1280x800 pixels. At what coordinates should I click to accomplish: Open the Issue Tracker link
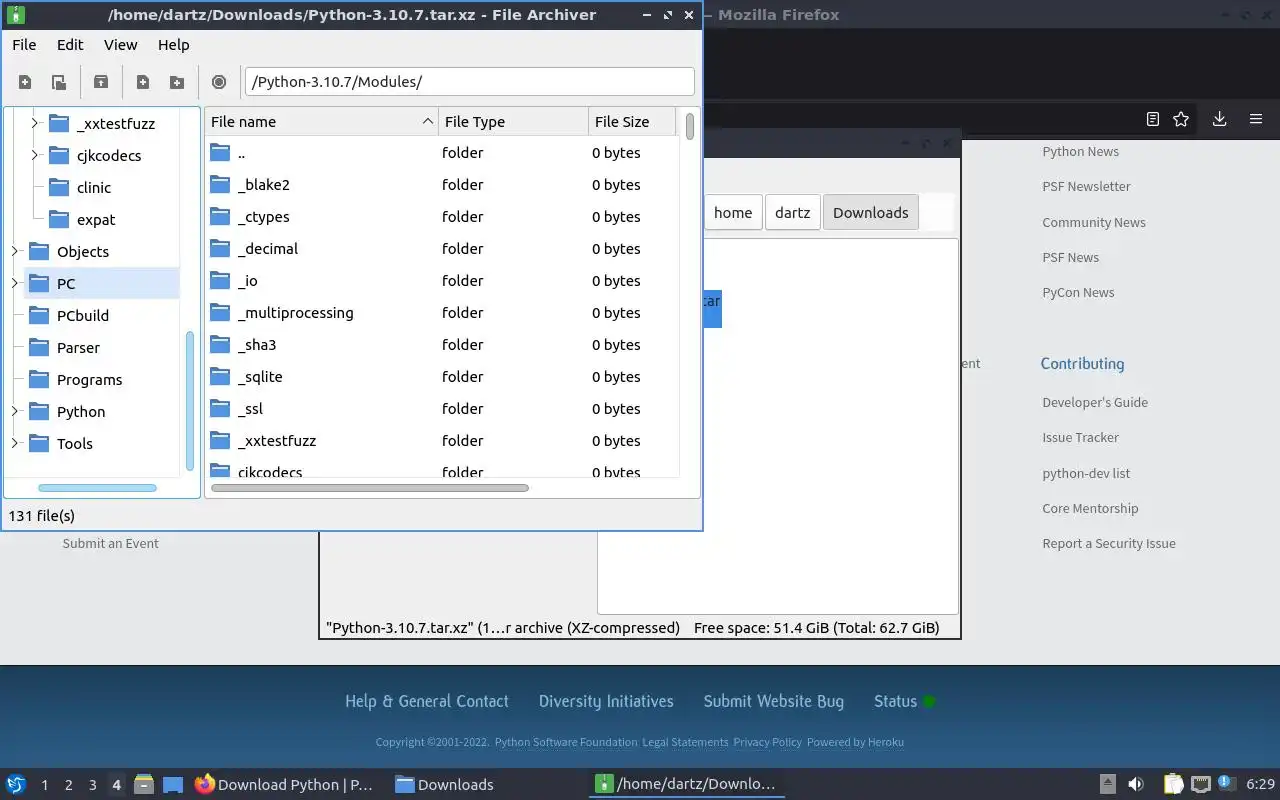pos(1080,438)
